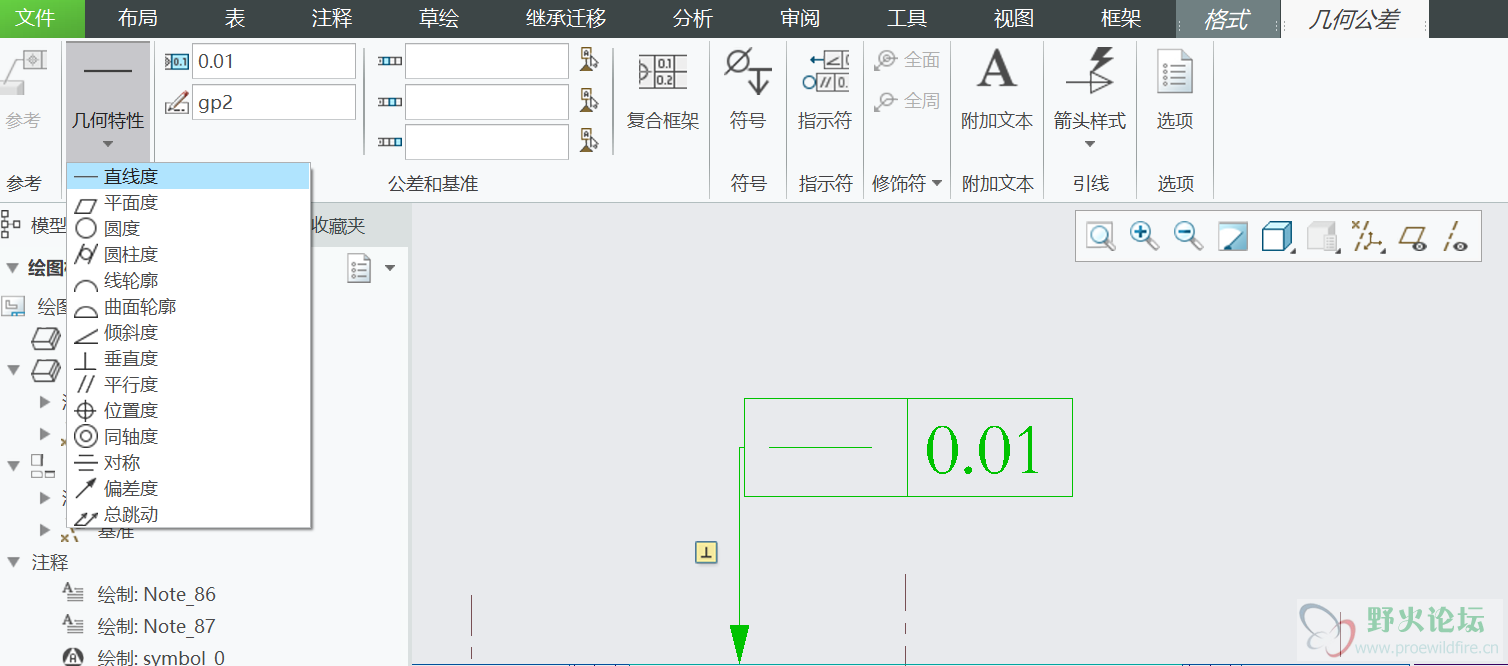The height and width of the screenshot is (666, 1508).
Task: Click the 0.01 tolerance frame in drawing
Action: [908, 448]
